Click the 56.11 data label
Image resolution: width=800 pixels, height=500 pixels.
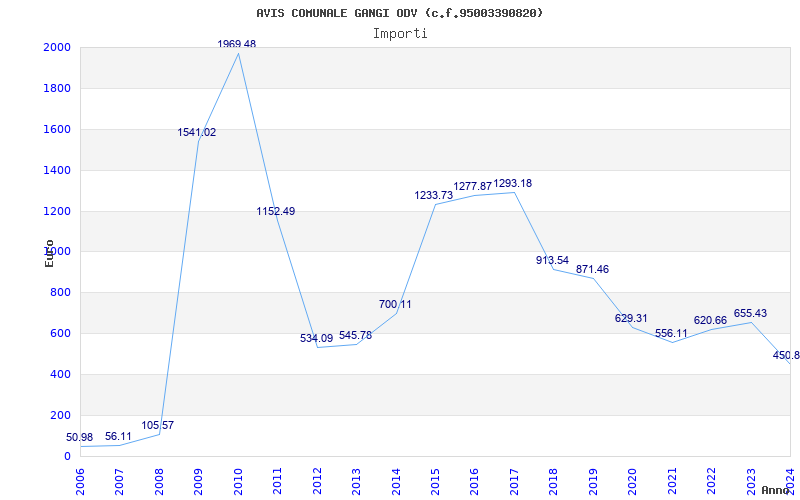click(118, 436)
